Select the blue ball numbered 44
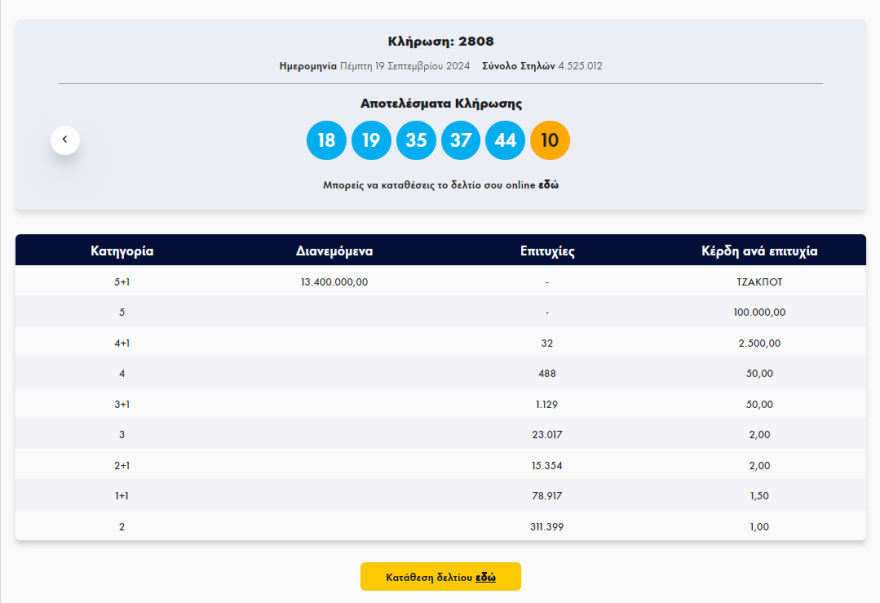The image size is (880, 603). (x=505, y=140)
